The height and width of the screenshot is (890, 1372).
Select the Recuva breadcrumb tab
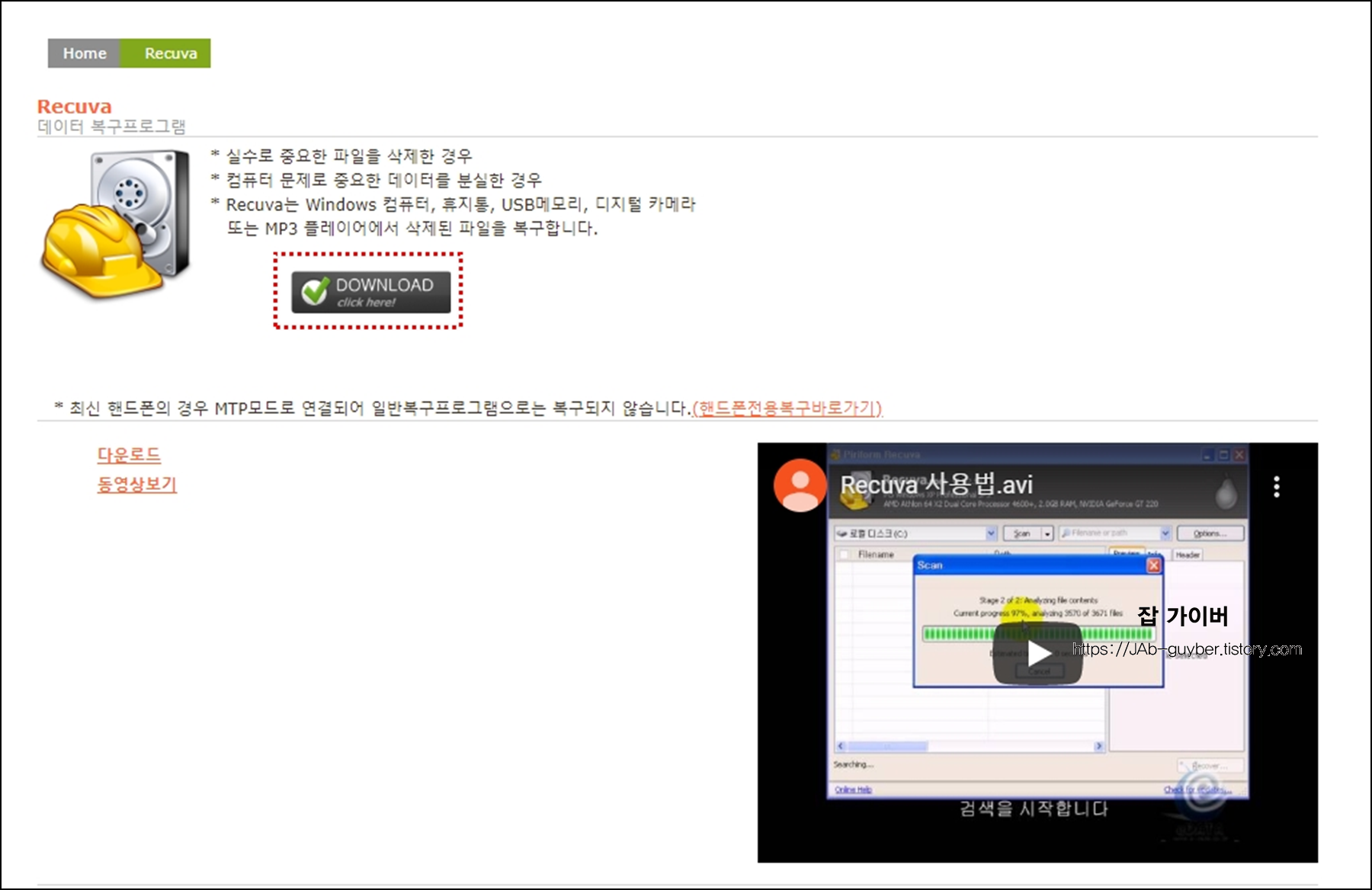click(166, 53)
